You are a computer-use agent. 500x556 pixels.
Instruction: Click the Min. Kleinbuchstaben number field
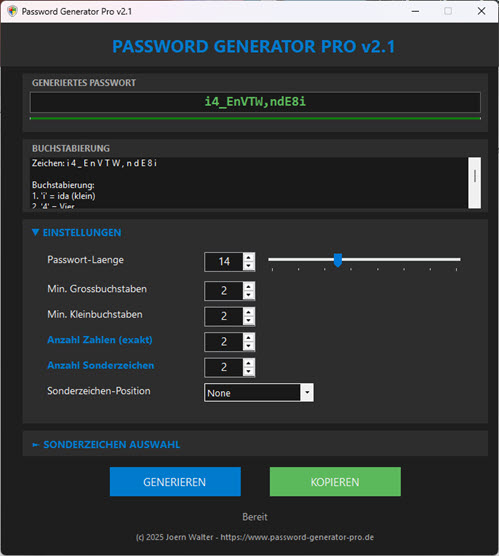(x=224, y=316)
